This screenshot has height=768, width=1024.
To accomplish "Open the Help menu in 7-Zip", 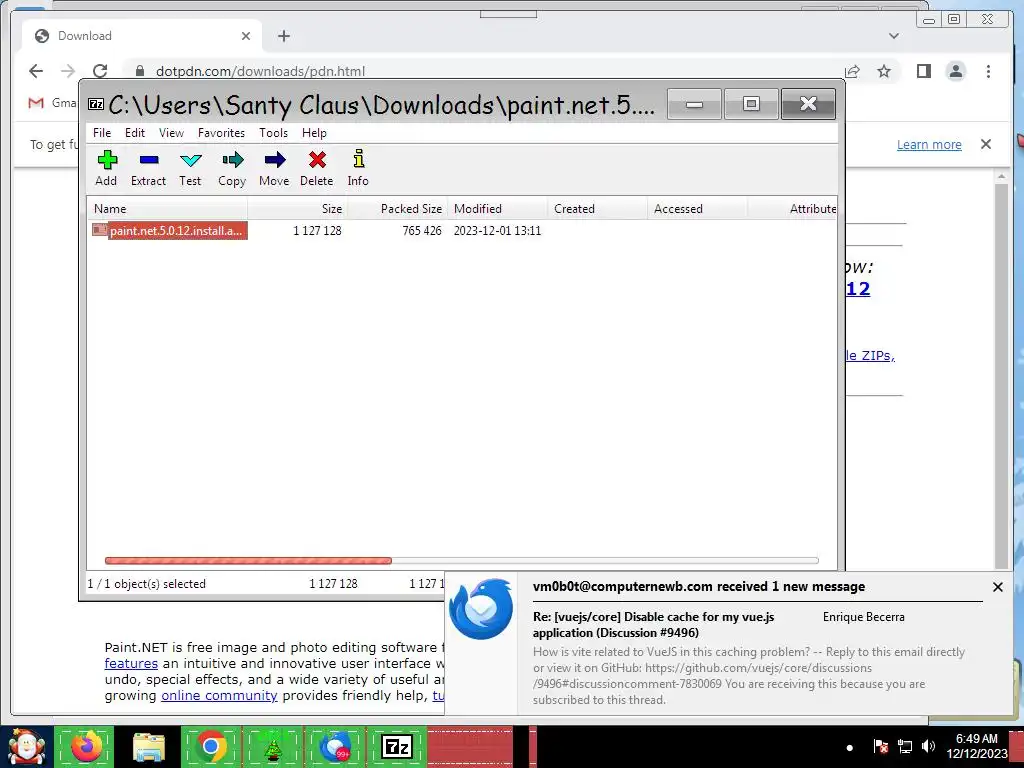I will (x=314, y=133).
